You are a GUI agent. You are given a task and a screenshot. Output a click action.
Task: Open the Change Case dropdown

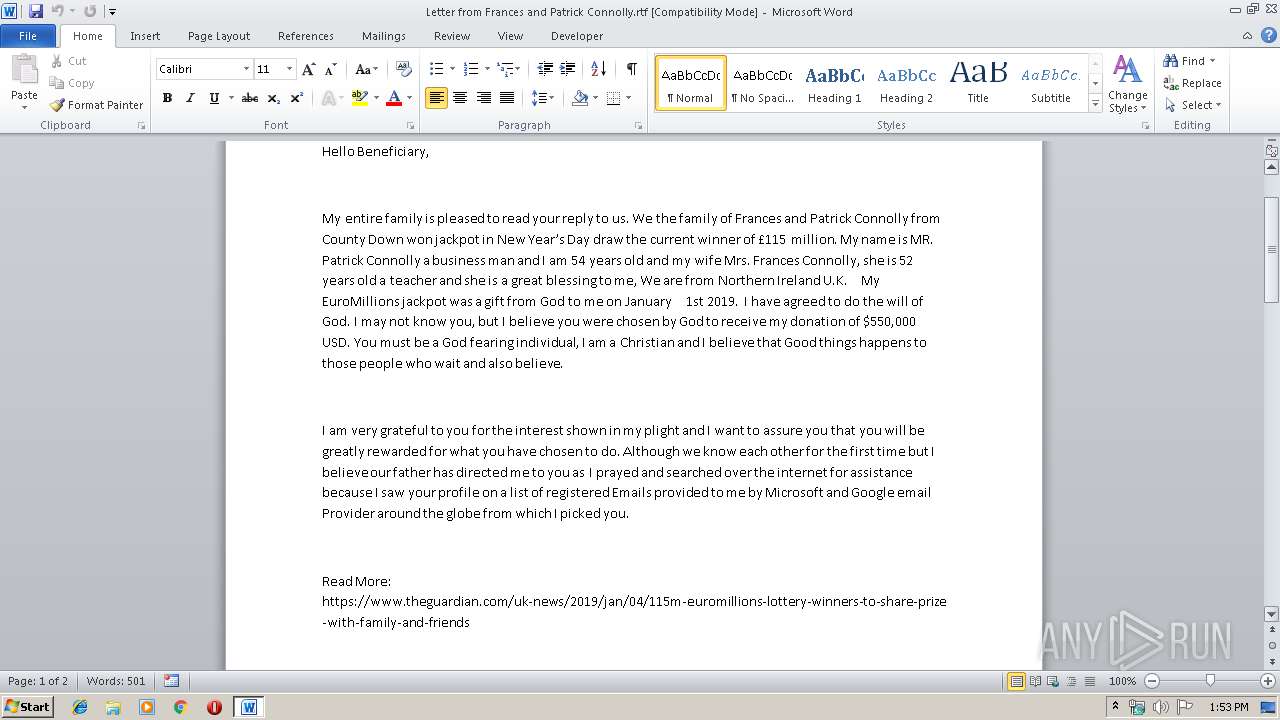coord(366,69)
